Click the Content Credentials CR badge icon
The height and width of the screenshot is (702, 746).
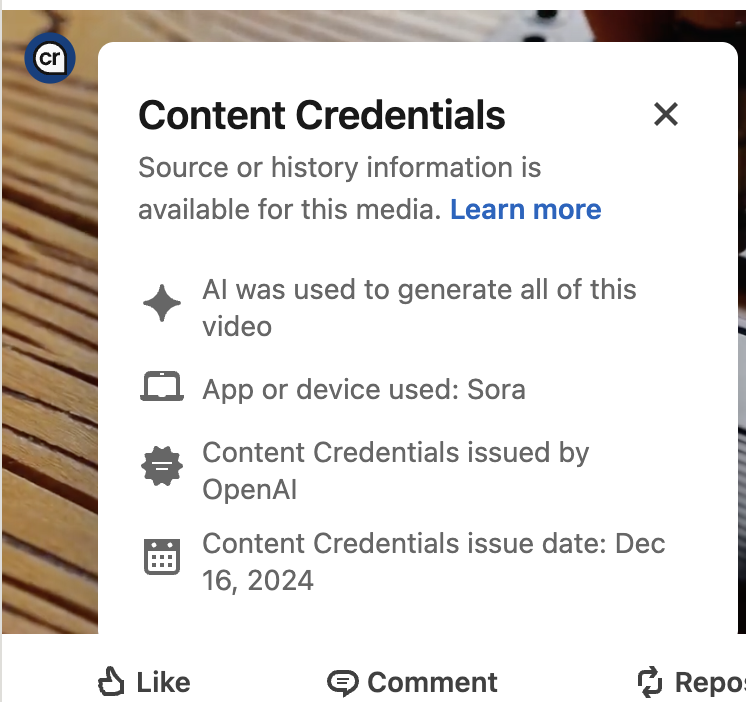click(50, 60)
